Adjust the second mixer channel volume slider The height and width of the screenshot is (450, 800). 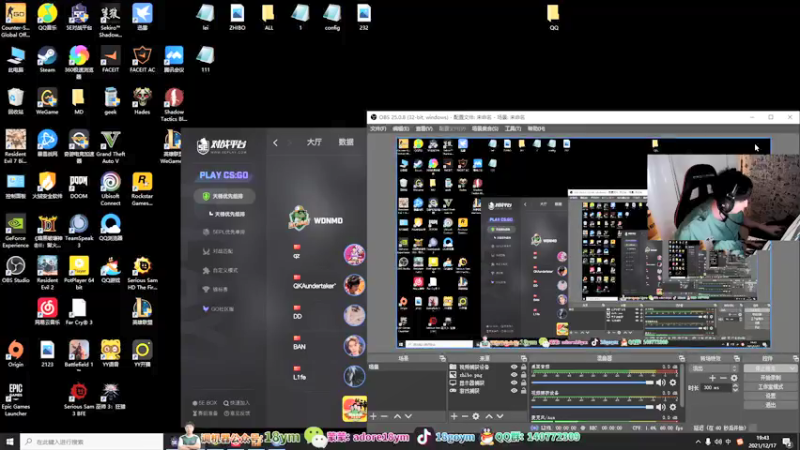pos(592,407)
